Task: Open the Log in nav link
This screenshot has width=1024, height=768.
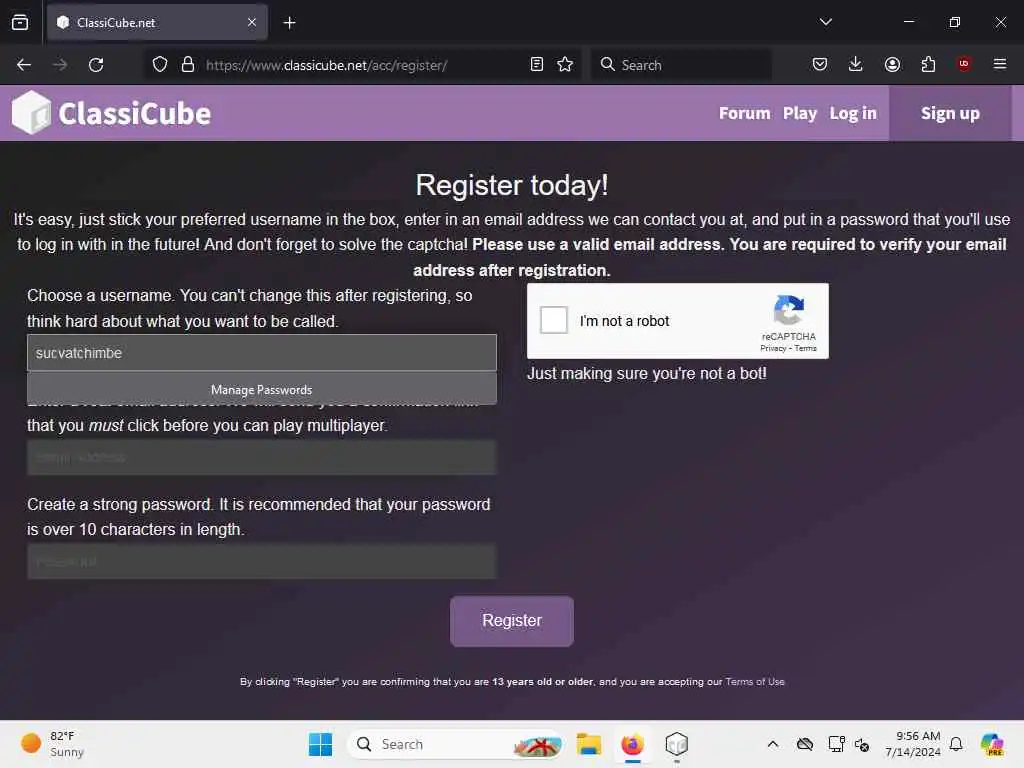Action: [x=853, y=113]
